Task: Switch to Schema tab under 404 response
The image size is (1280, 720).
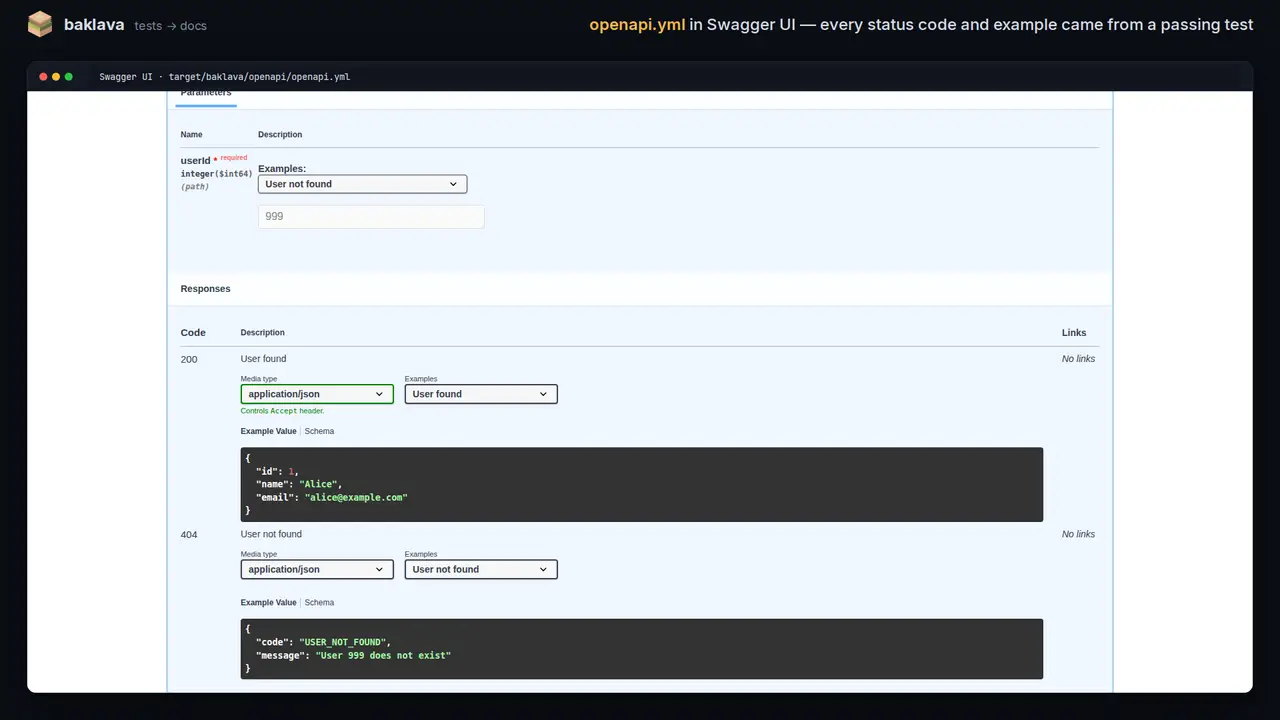Action: coord(319,602)
